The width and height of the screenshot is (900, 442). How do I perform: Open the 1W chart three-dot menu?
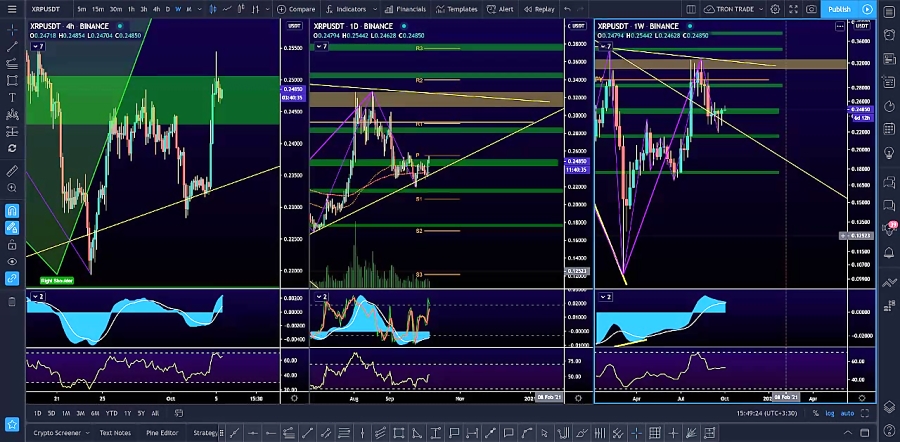pos(840,26)
